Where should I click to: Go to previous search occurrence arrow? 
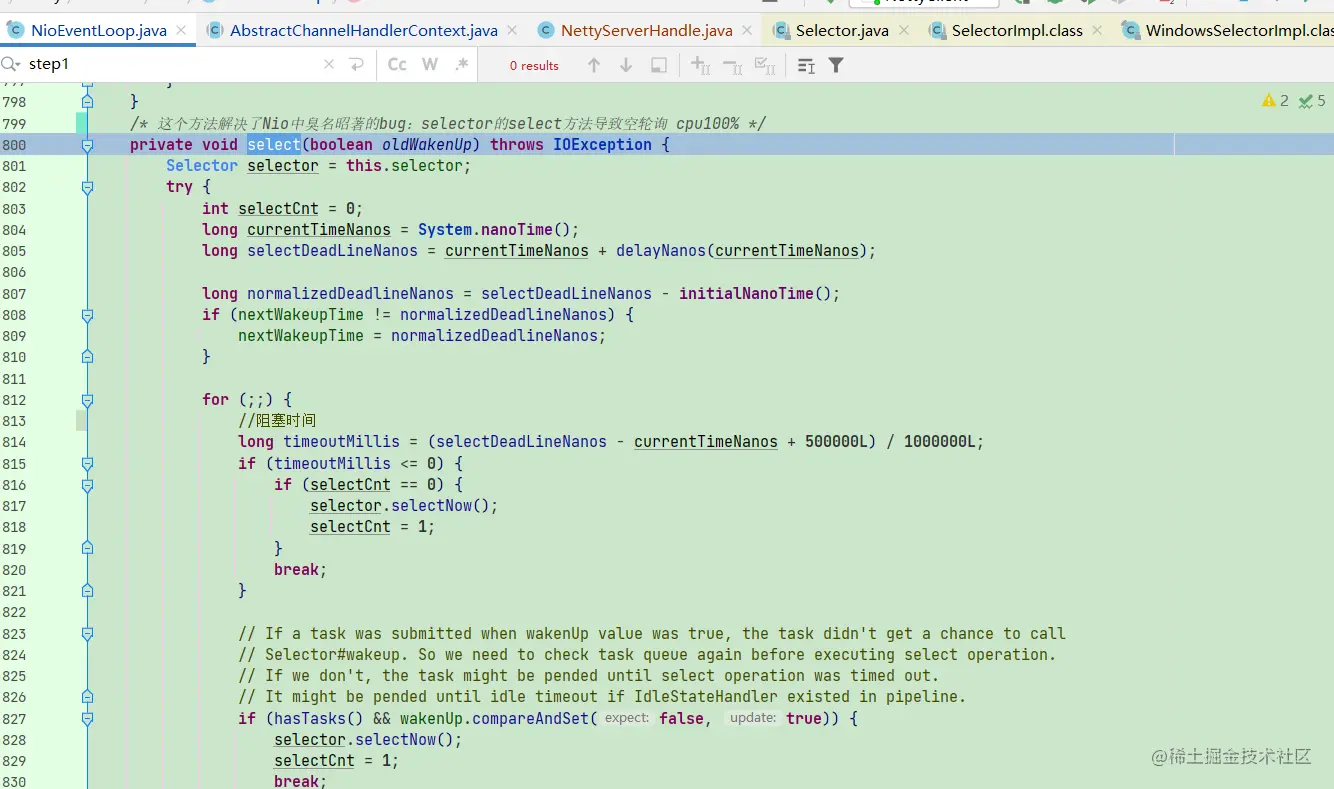[x=594, y=65]
